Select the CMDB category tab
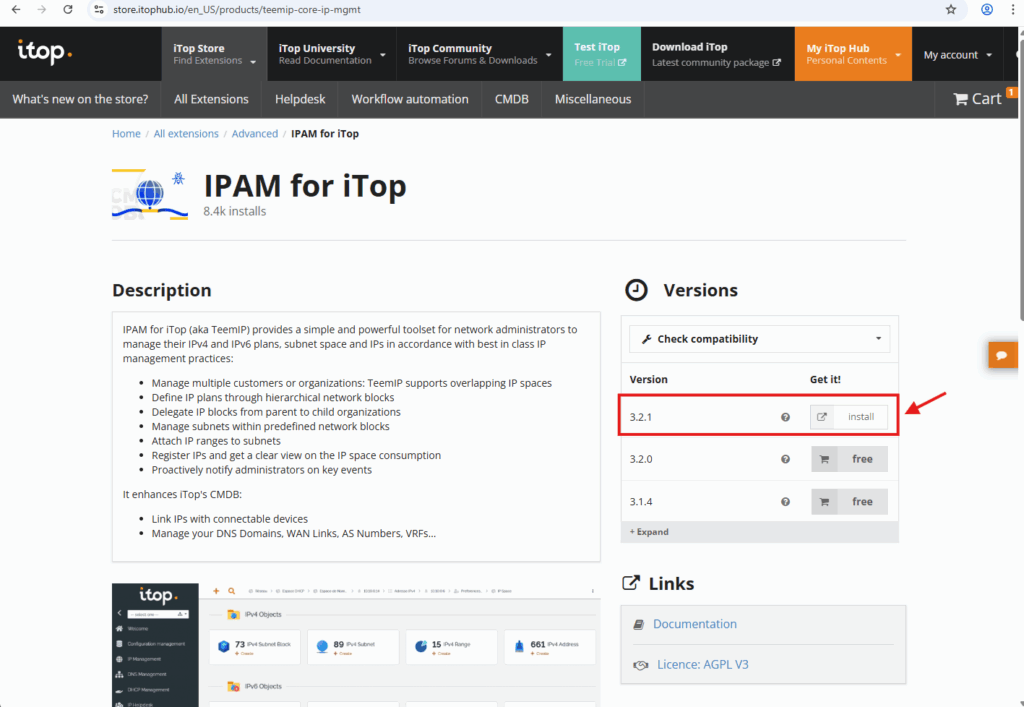 coord(512,99)
